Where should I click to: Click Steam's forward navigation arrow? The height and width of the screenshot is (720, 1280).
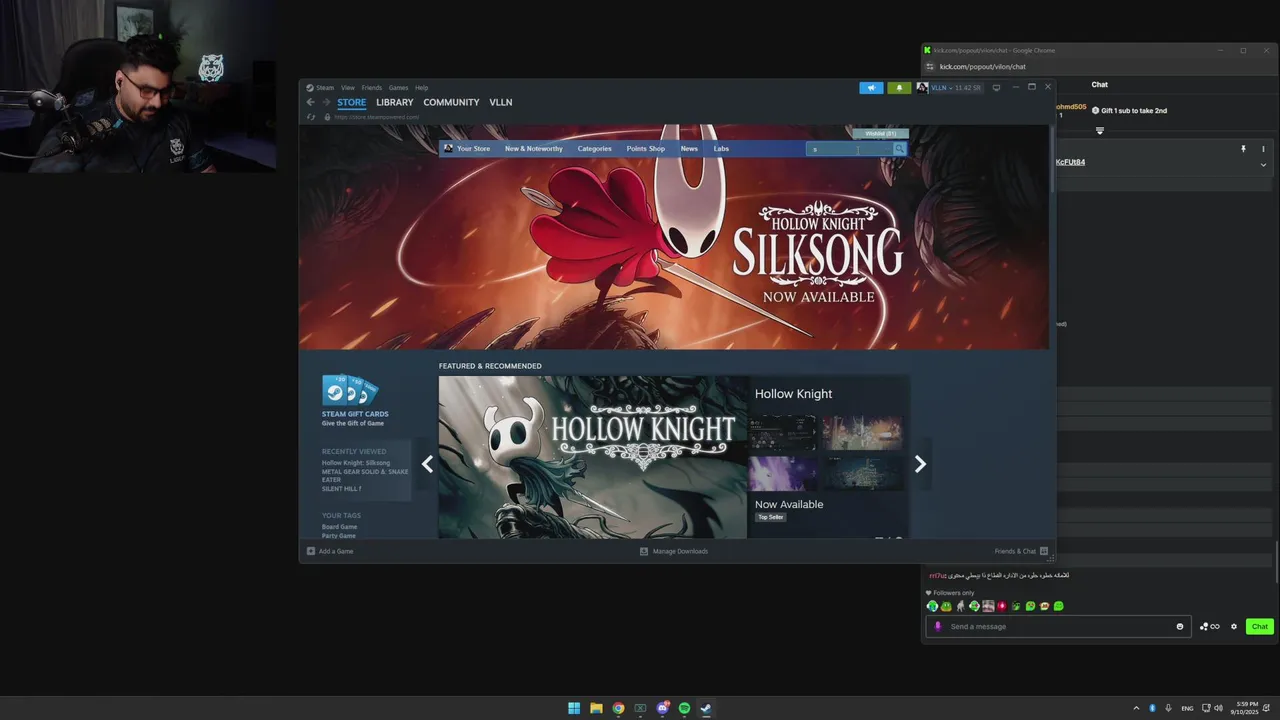[326, 102]
